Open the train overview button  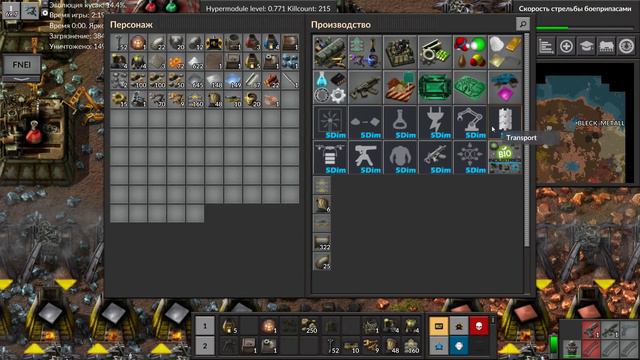pyautogui.click(x=606, y=46)
